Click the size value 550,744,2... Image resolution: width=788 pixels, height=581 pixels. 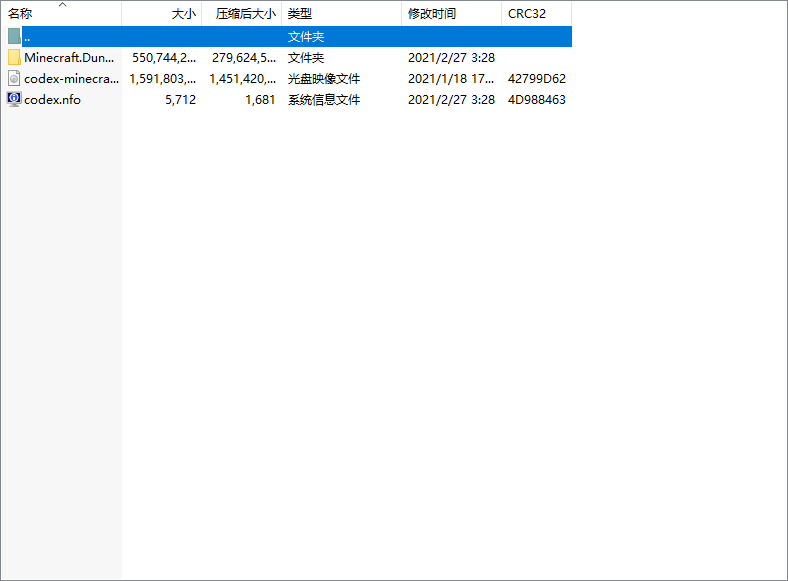(x=164, y=58)
